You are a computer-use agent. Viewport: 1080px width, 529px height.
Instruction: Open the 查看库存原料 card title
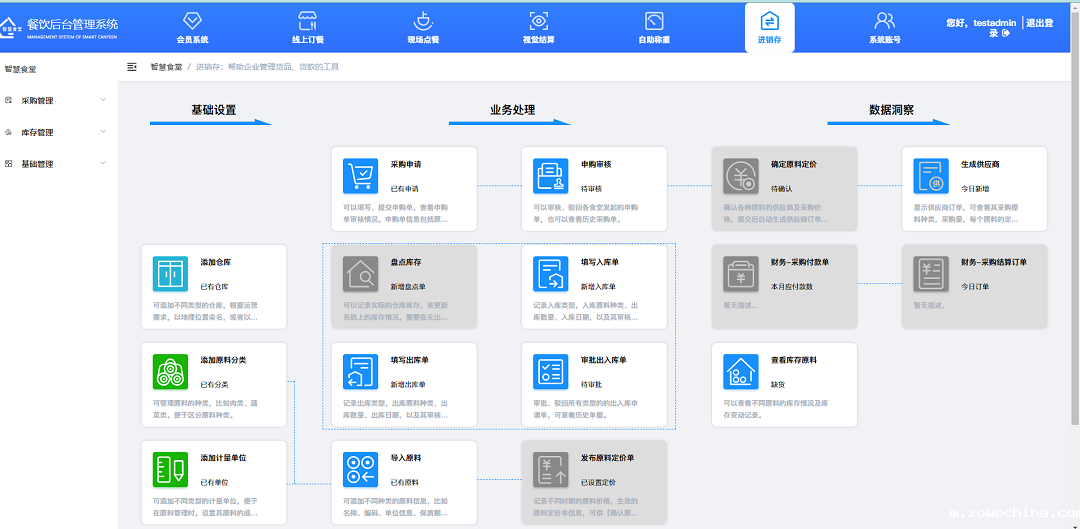(793, 360)
